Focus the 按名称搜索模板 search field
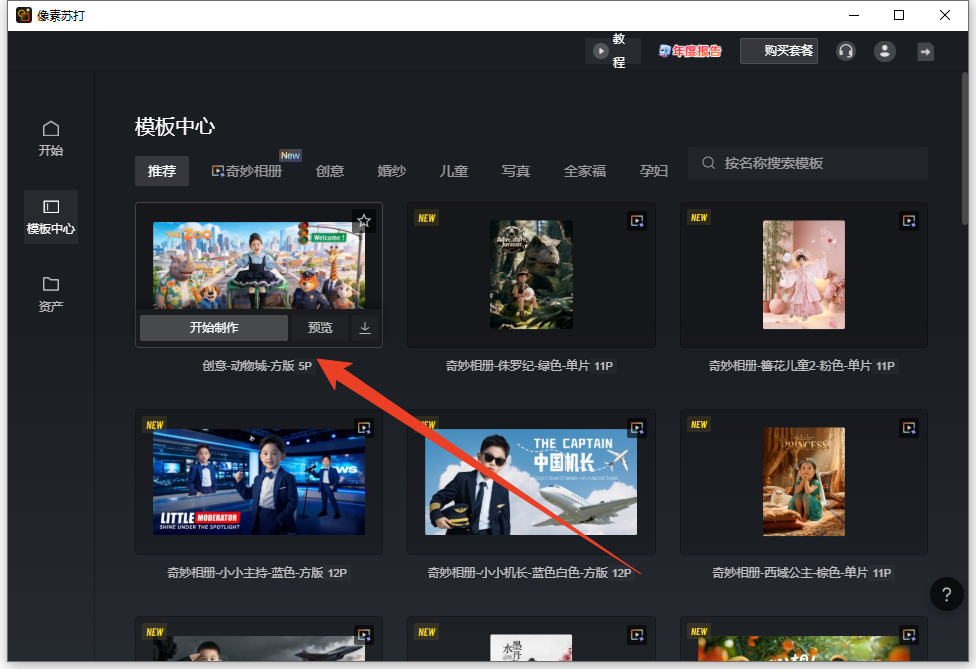Image resolution: width=976 pixels, height=669 pixels. [808, 163]
